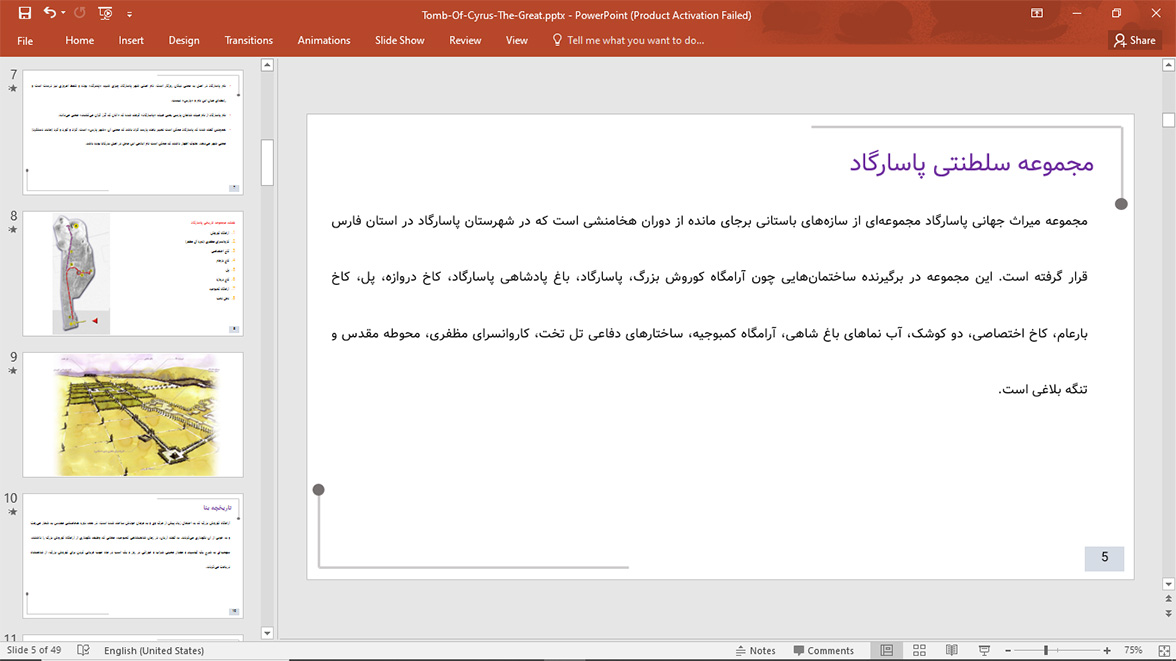Switch to the Design tab
Screen dimensions: 1176x661
(184, 40)
